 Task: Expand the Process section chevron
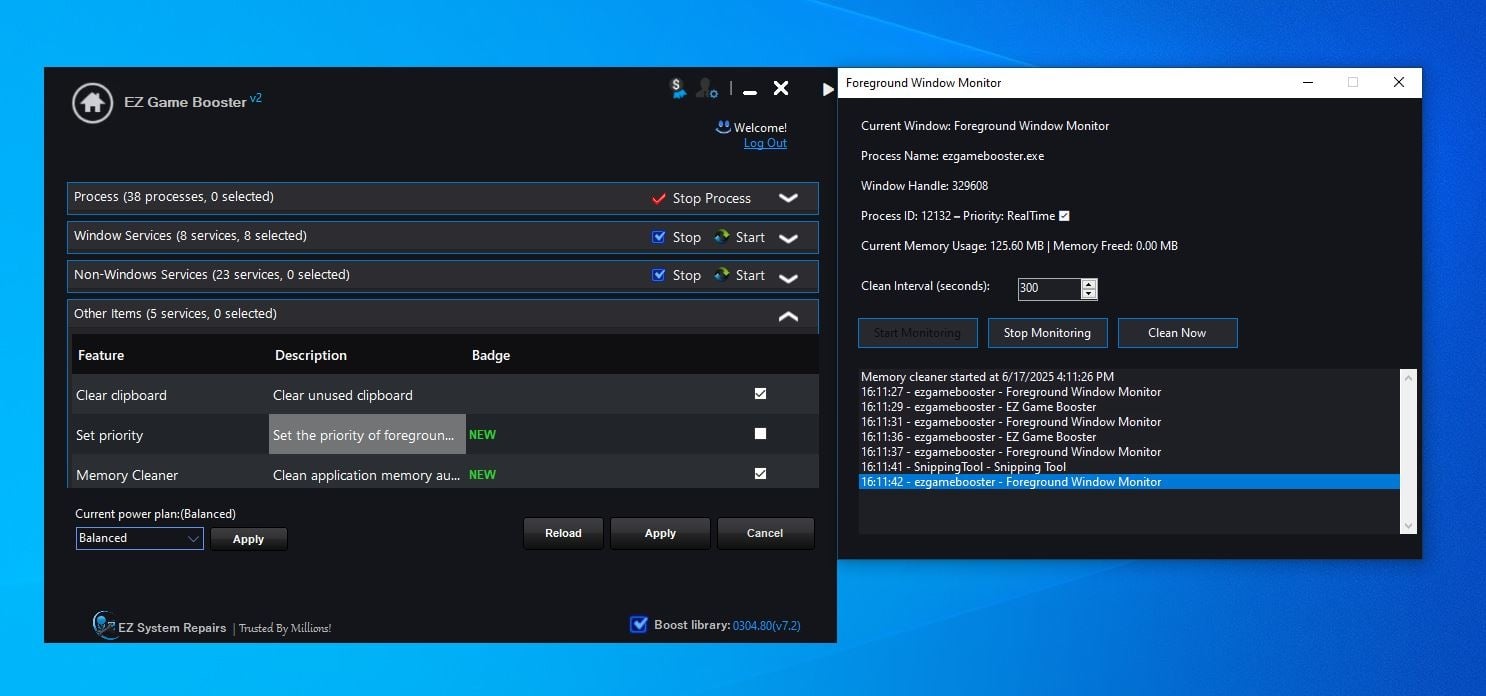click(x=788, y=198)
